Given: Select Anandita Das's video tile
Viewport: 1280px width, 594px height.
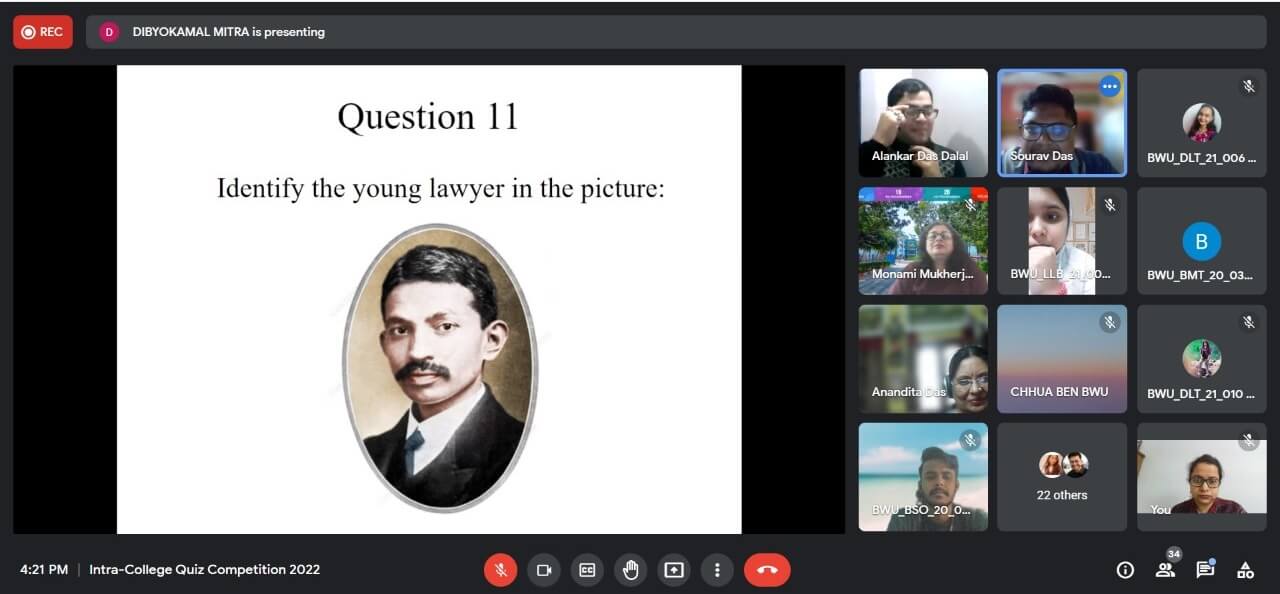Looking at the screenshot, I should pyautogui.click(x=923, y=358).
